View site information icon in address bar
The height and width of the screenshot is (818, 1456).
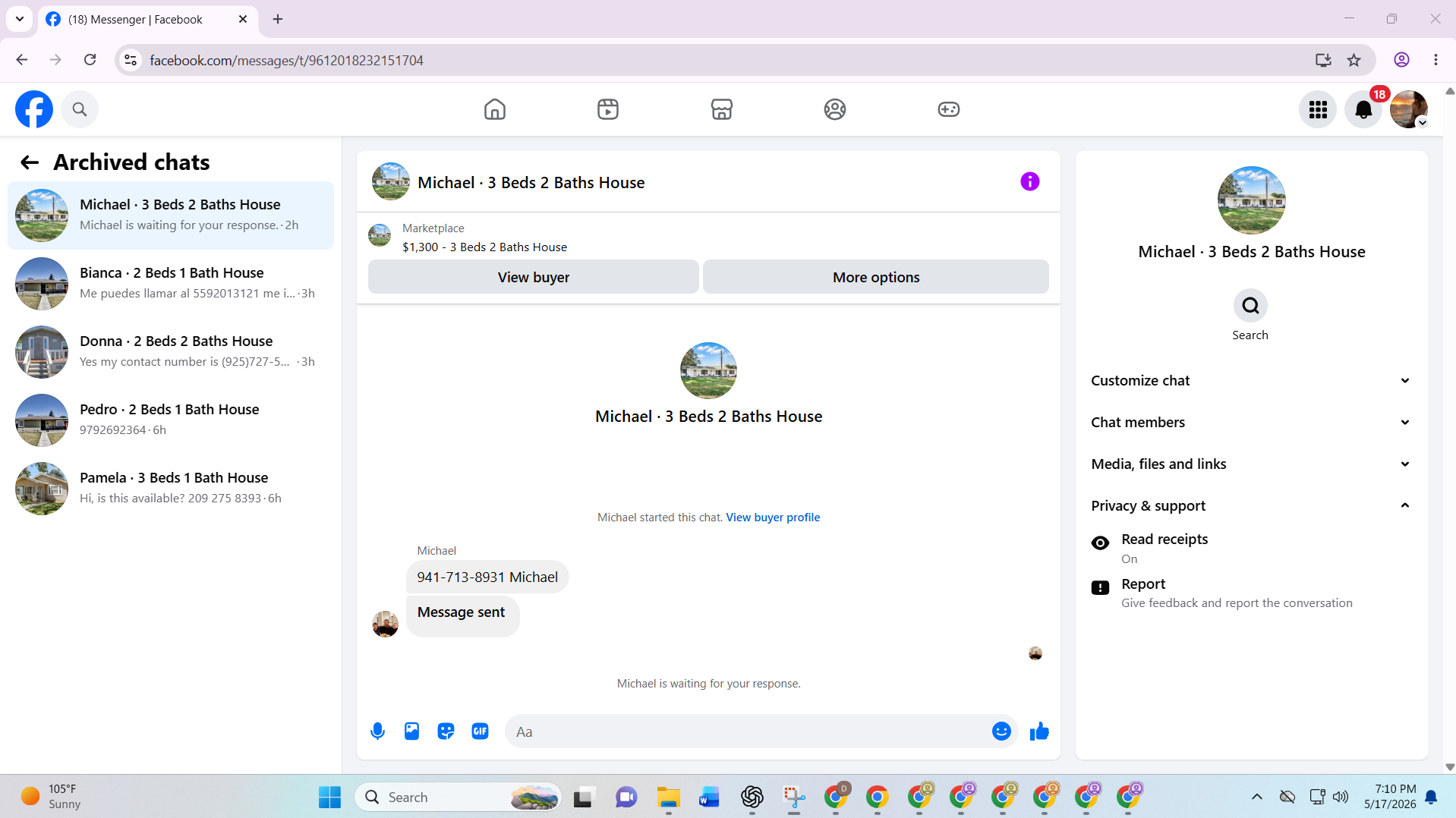tap(131, 60)
